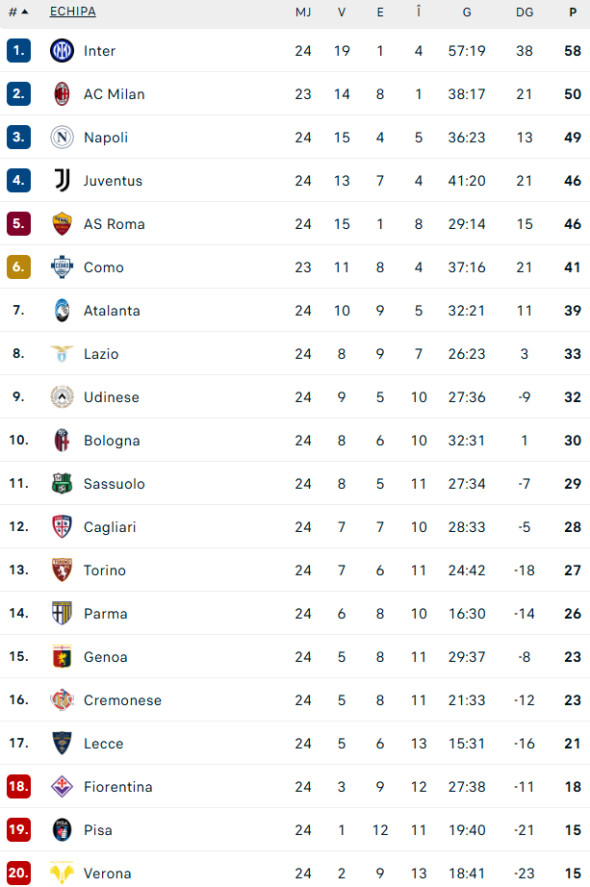590x887 pixels.
Task: Select the Udinese club badge
Action: tap(60, 397)
